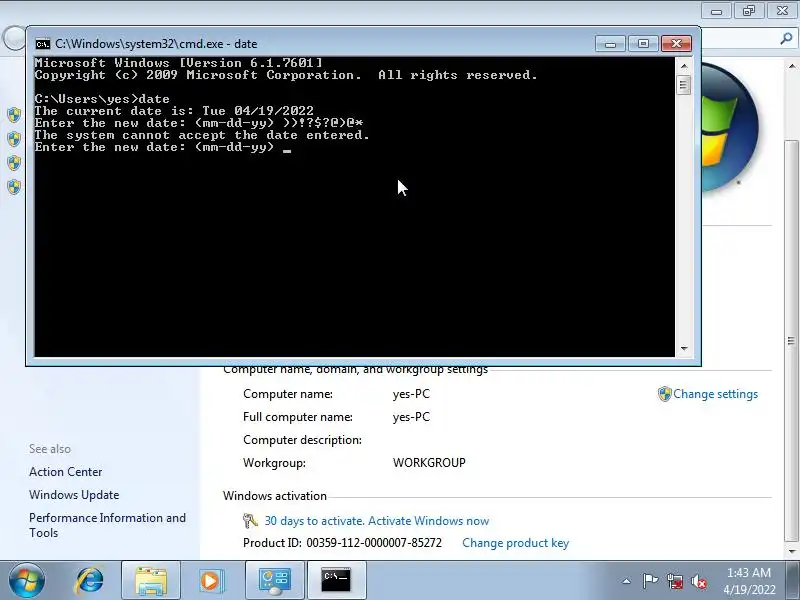Click the System window scrollbar down arrow
The width and height of the screenshot is (800, 600).
click(x=792, y=552)
